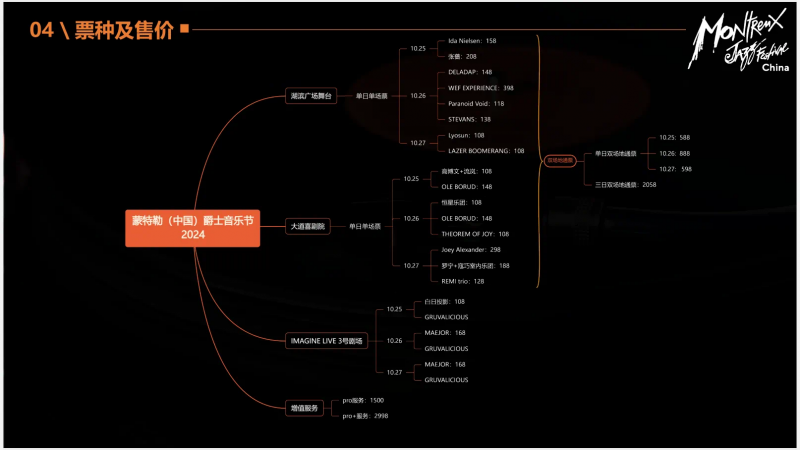
Task: Select the 大道喜剧院 venue node
Action: pyautogui.click(x=308, y=226)
